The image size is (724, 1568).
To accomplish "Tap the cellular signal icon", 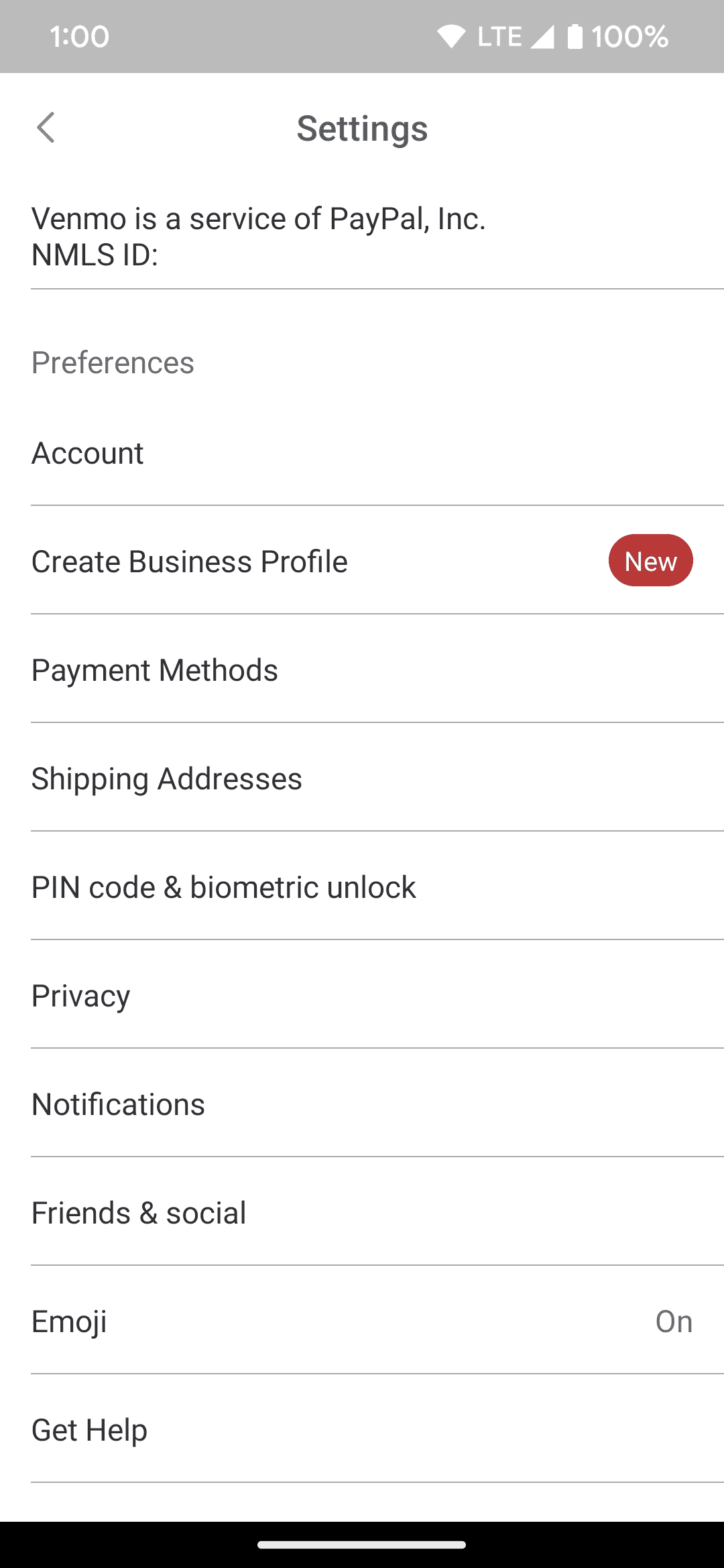I will 542,36.
